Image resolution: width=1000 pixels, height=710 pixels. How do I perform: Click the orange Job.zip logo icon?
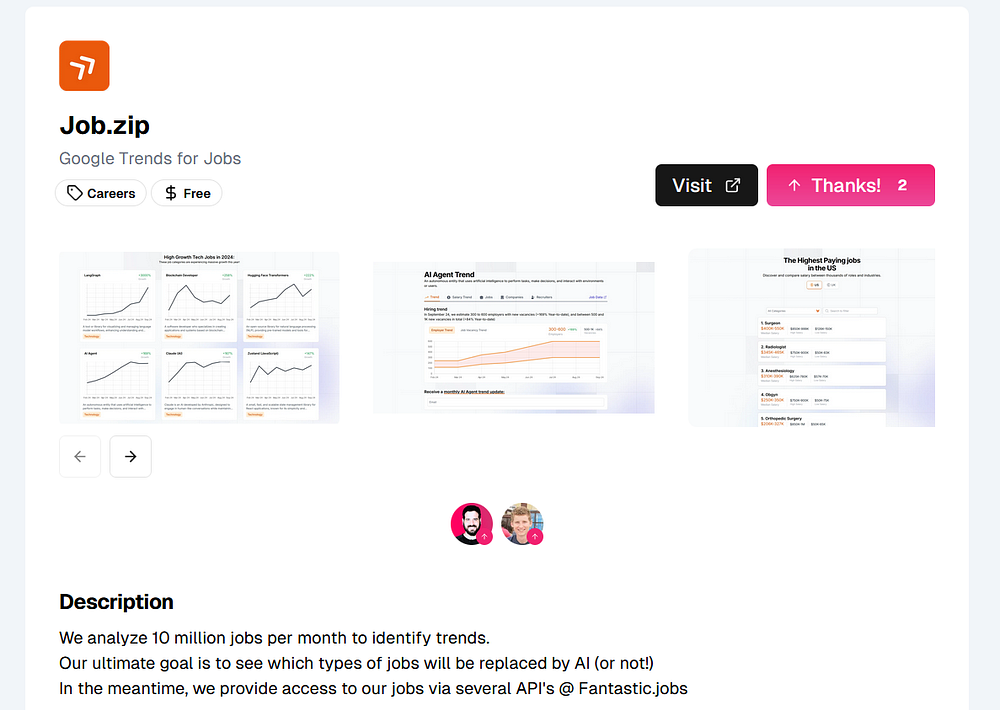(84, 66)
